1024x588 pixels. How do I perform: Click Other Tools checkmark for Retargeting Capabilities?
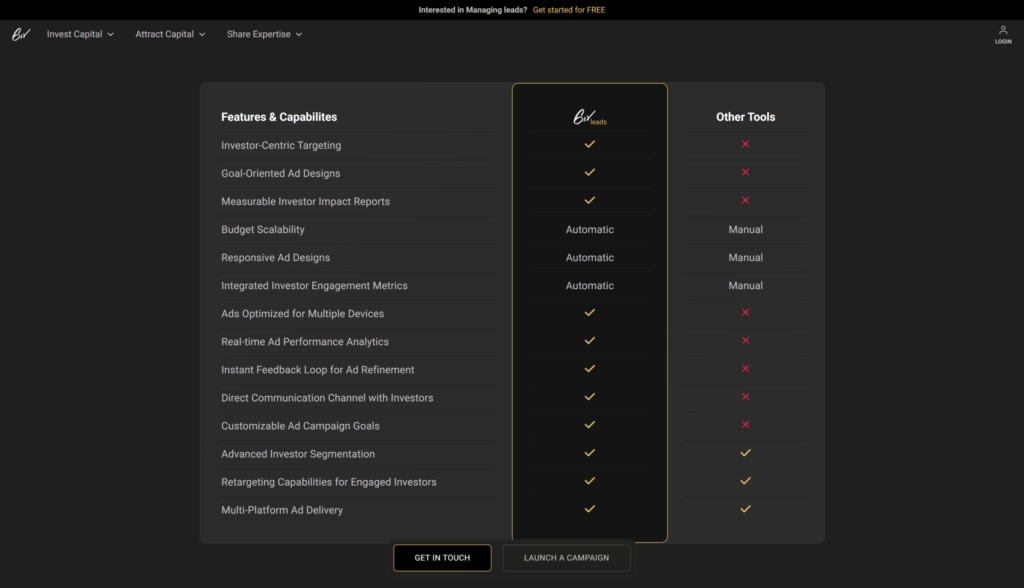tap(745, 481)
